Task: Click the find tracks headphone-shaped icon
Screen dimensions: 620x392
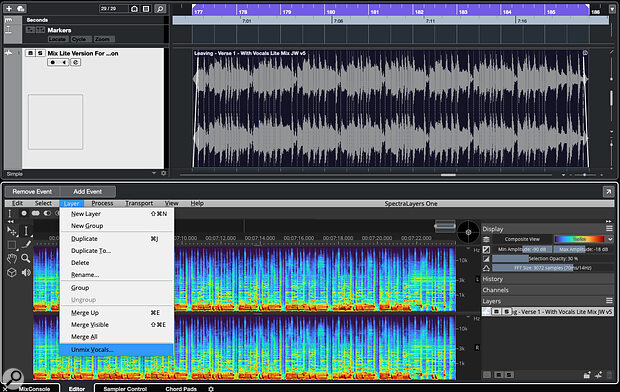Action: [134, 8]
